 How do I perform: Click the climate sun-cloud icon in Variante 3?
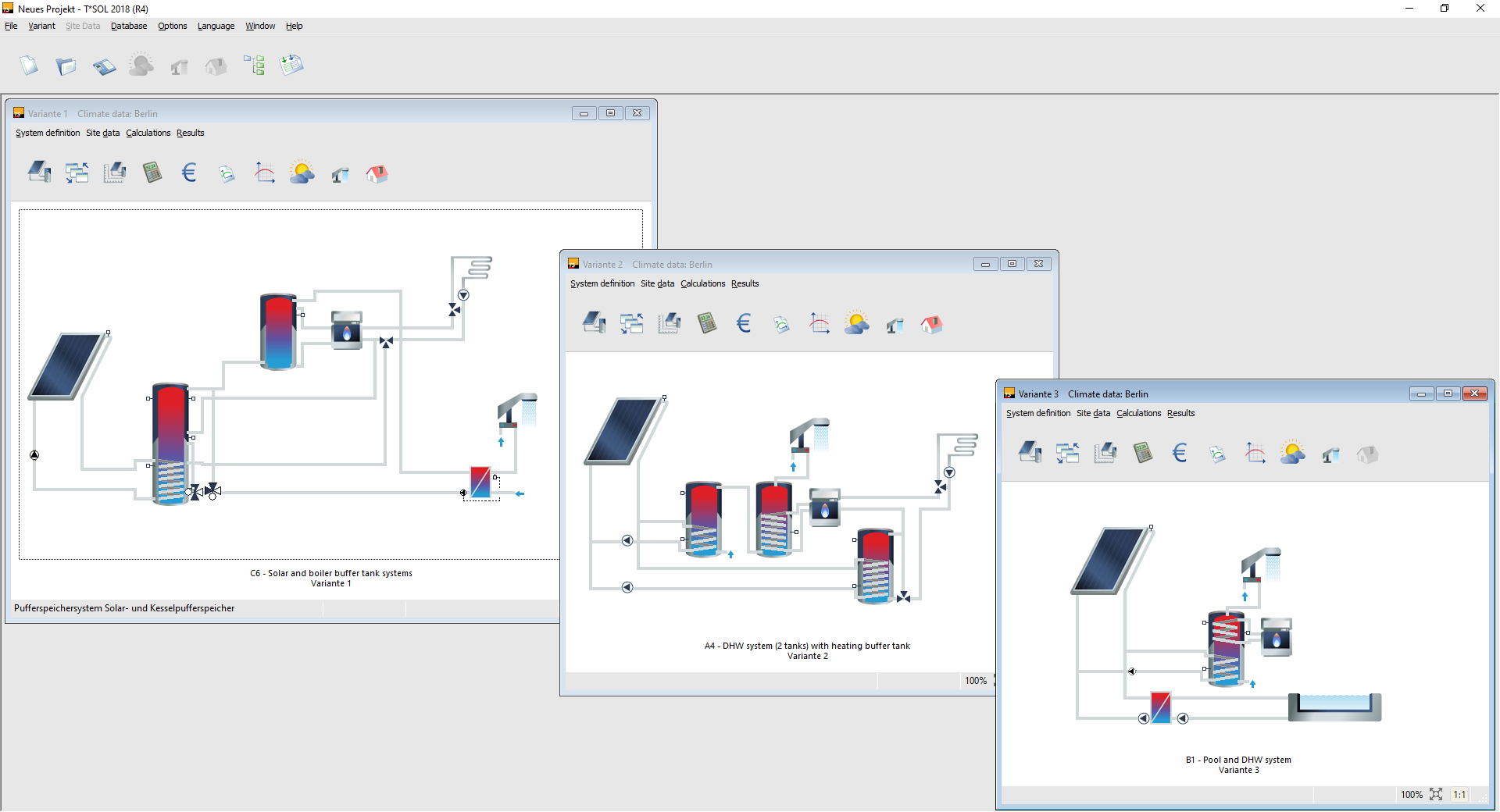click(1292, 453)
